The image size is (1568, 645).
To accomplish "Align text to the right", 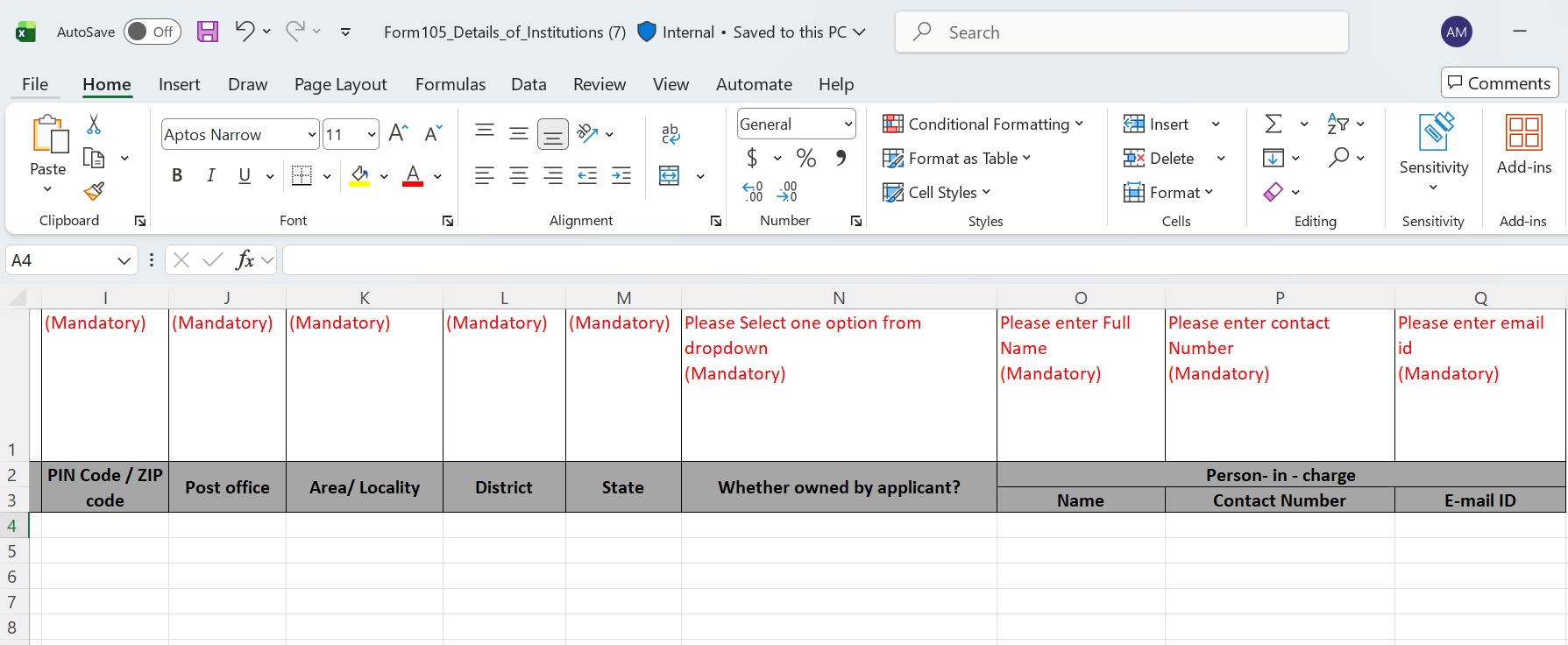I will click(x=553, y=175).
